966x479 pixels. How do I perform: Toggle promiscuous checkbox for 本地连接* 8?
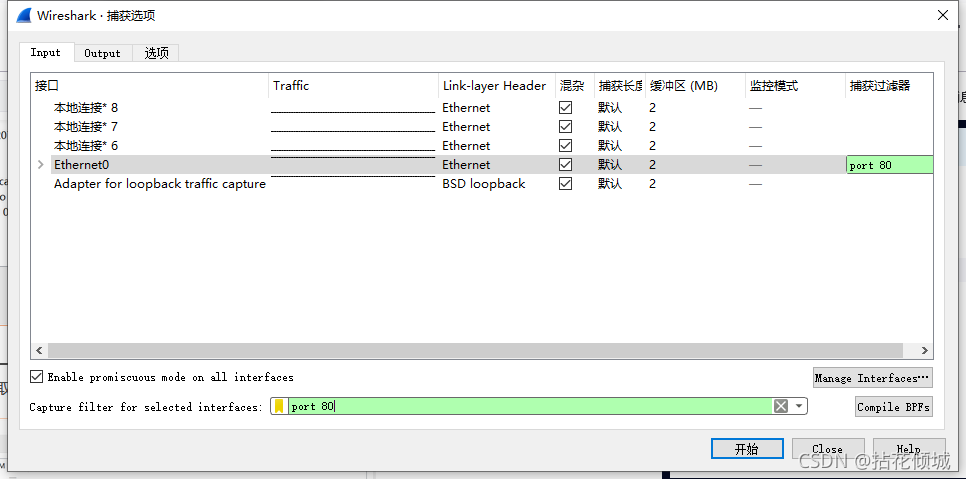tap(565, 108)
